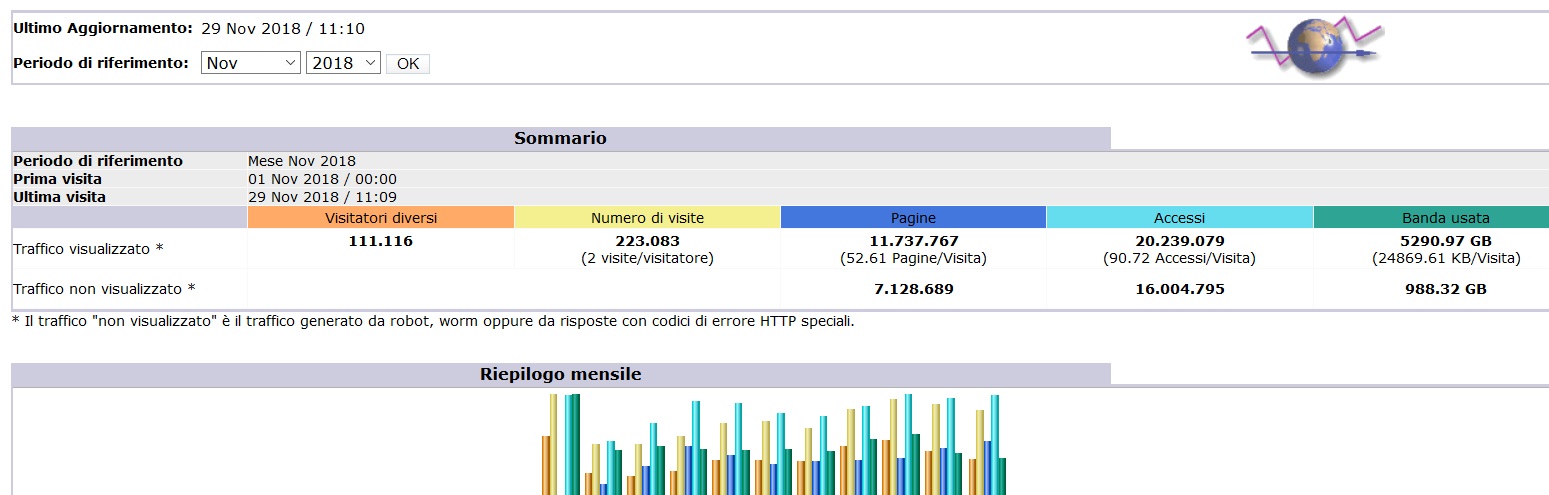Click the yellow Numero di visite header
Viewport: 1549px width, 495px height.
[647, 218]
